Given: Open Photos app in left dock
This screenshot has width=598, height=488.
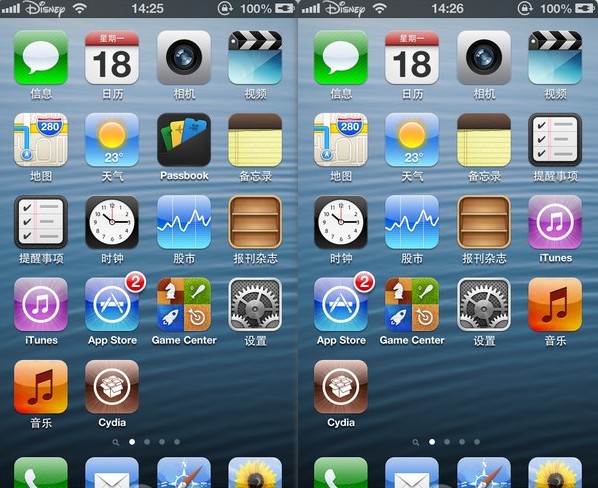Looking at the screenshot, I should tap(255, 472).
